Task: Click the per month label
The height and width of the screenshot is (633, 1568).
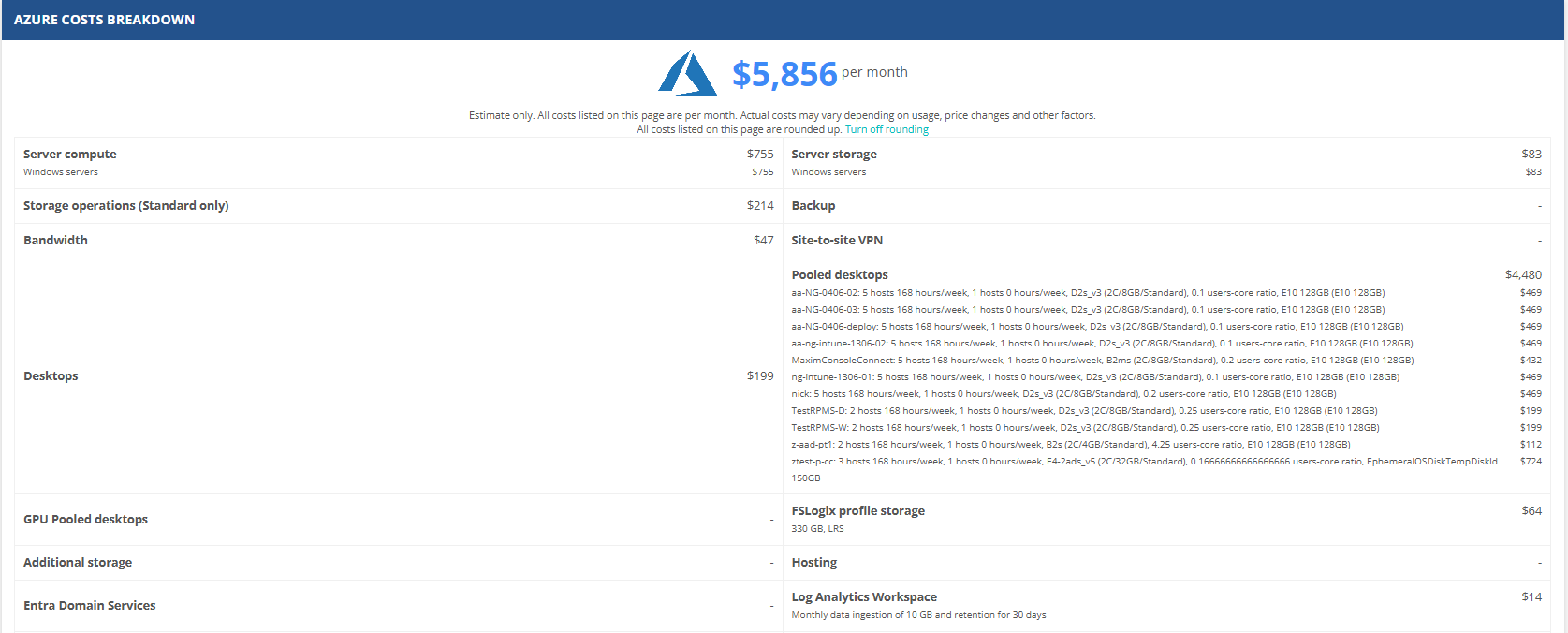Action: [874, 72]
